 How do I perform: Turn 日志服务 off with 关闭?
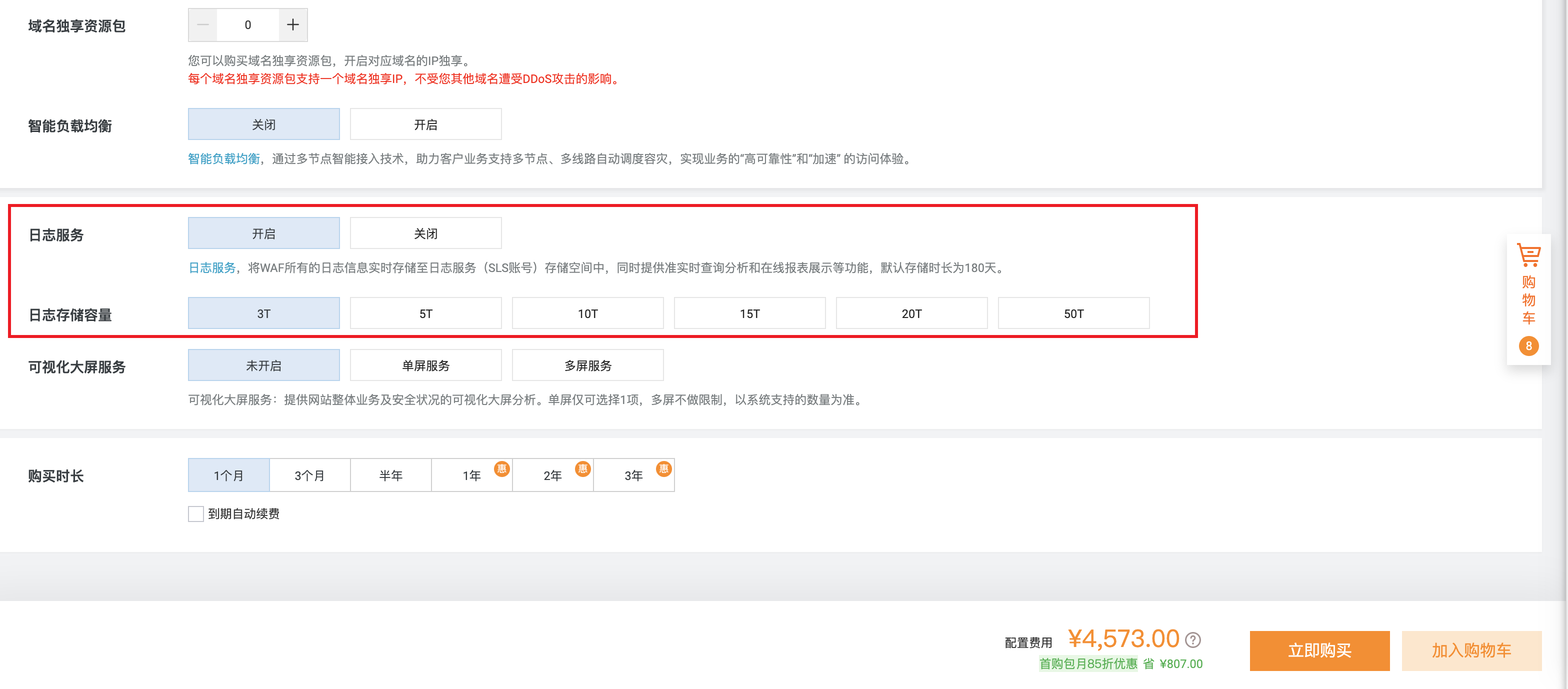click(425, 233)
